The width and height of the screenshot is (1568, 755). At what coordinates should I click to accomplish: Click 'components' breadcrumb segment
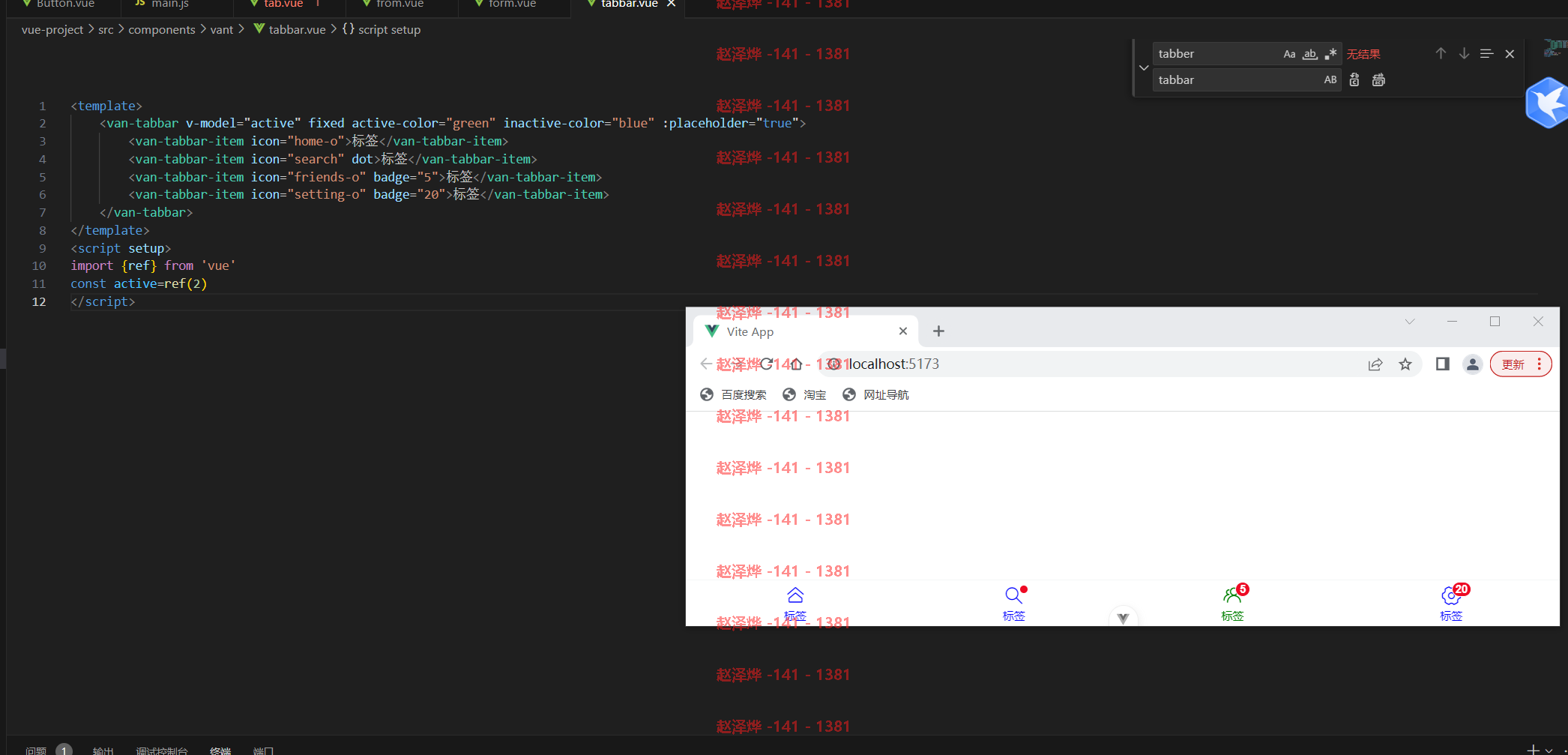point(162,30)
